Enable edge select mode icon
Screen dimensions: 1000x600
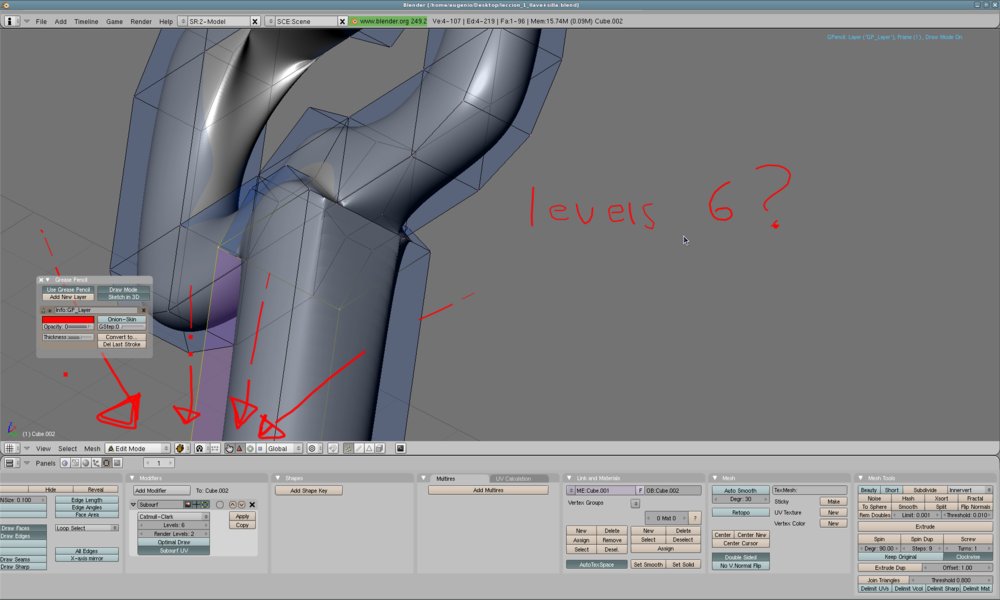(358, 448)
